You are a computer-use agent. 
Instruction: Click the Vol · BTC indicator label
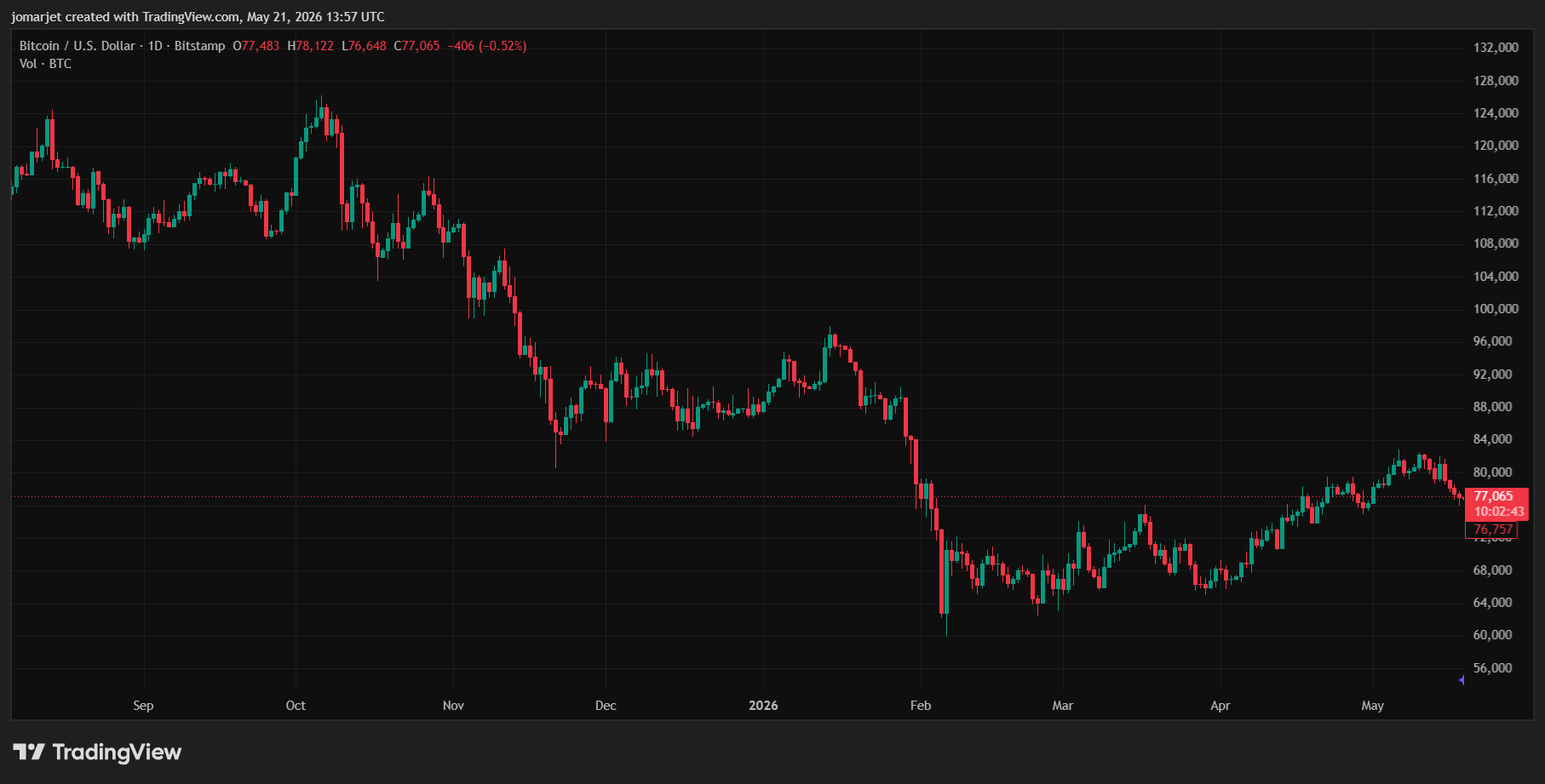46,64
